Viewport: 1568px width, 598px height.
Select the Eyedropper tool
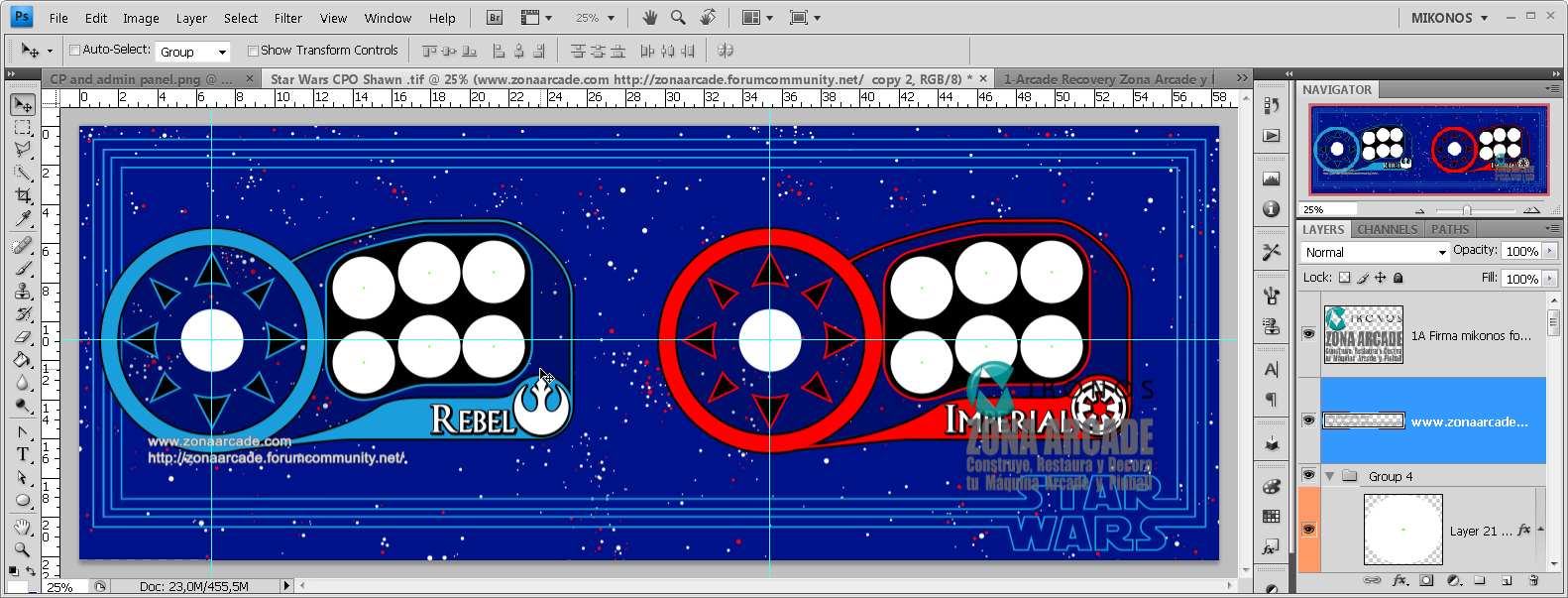pos(23,218)
